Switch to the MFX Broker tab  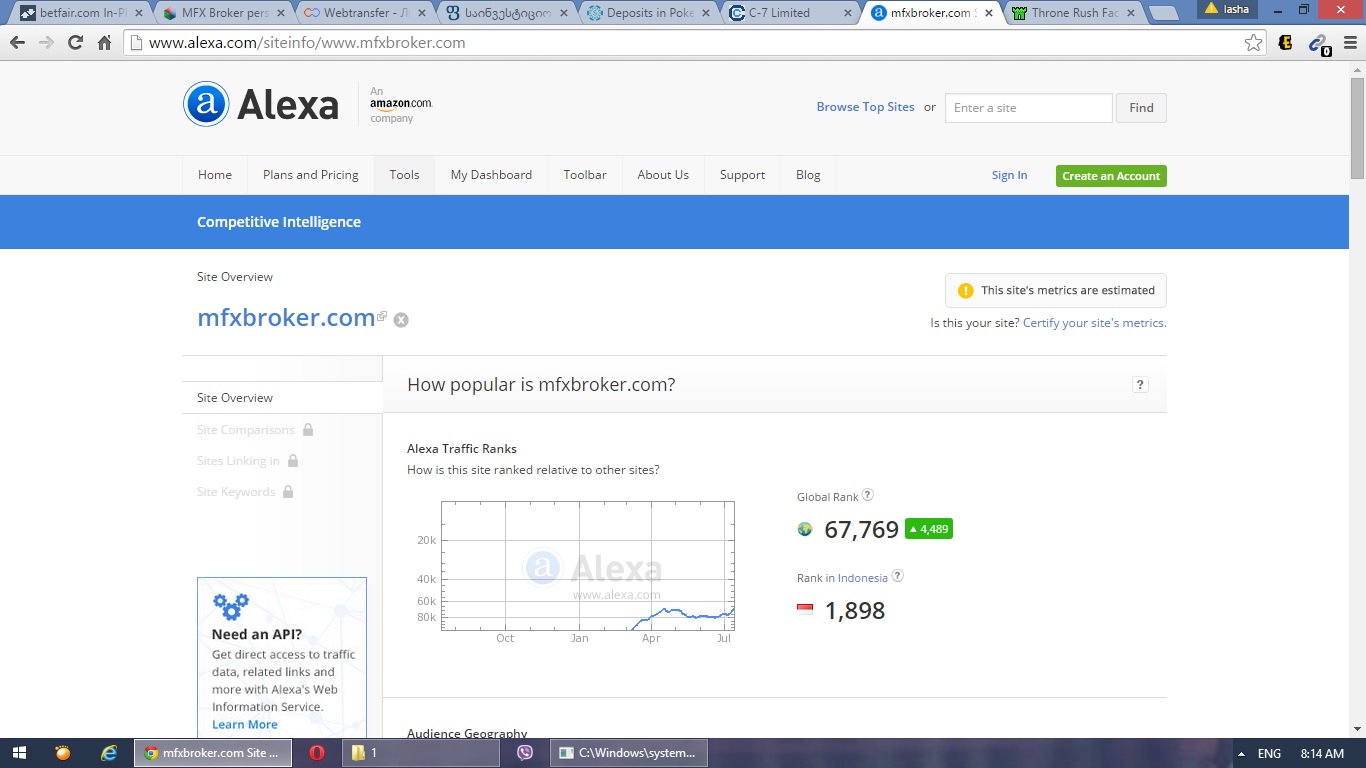[224, 13]
